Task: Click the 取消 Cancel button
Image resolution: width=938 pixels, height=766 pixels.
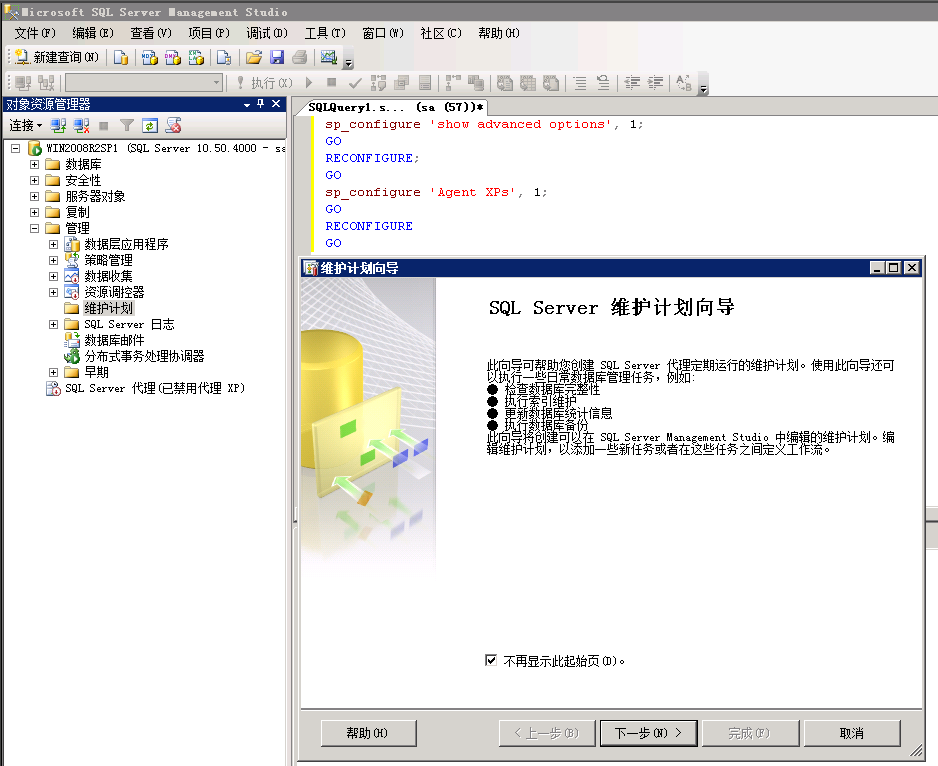Action: point(852,733)
